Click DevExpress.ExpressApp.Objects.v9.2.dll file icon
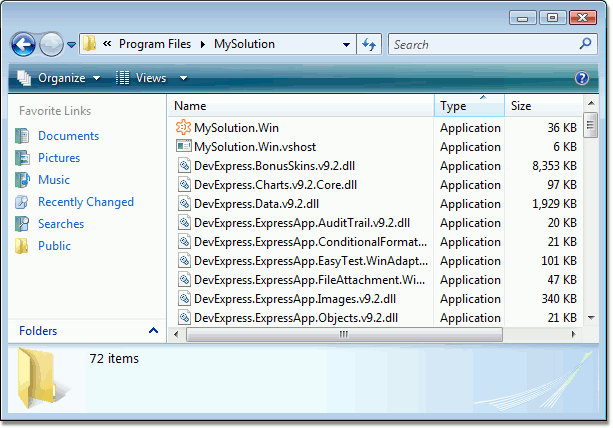The height and width of the screenshot is (428, 613). tap(184, 317)
